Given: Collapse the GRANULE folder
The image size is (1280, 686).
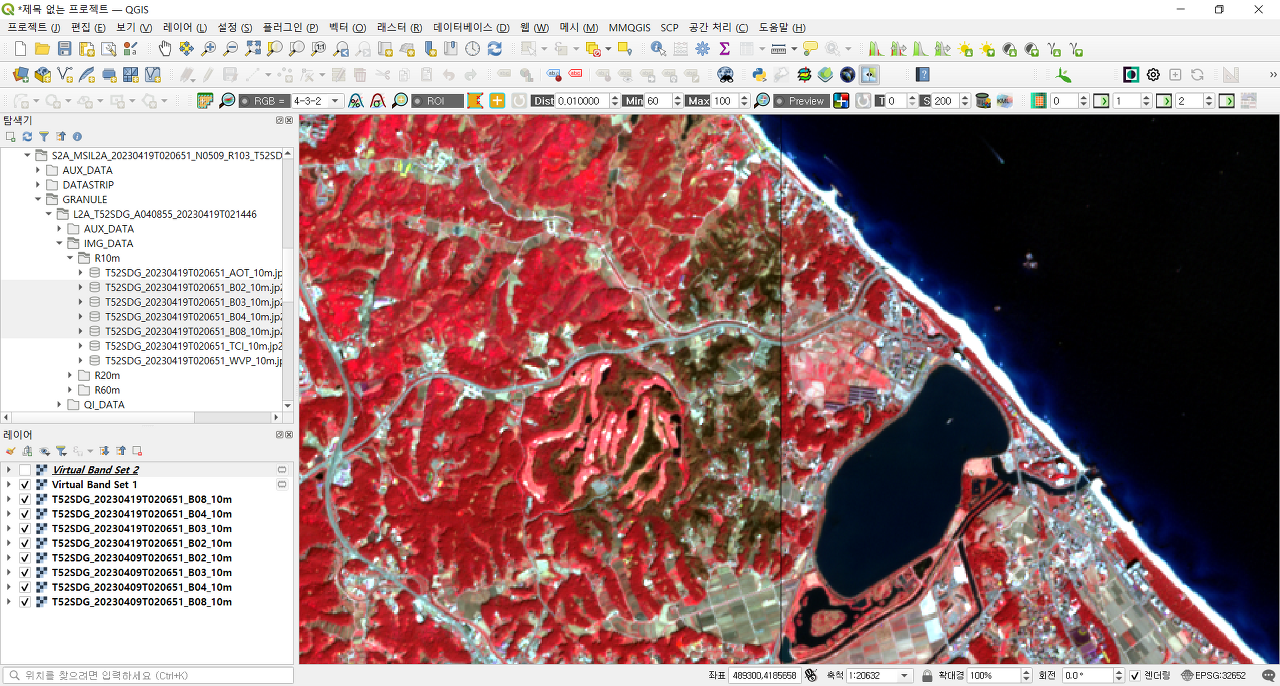Looking at the screenshot, I should click(x=39, y=199).
